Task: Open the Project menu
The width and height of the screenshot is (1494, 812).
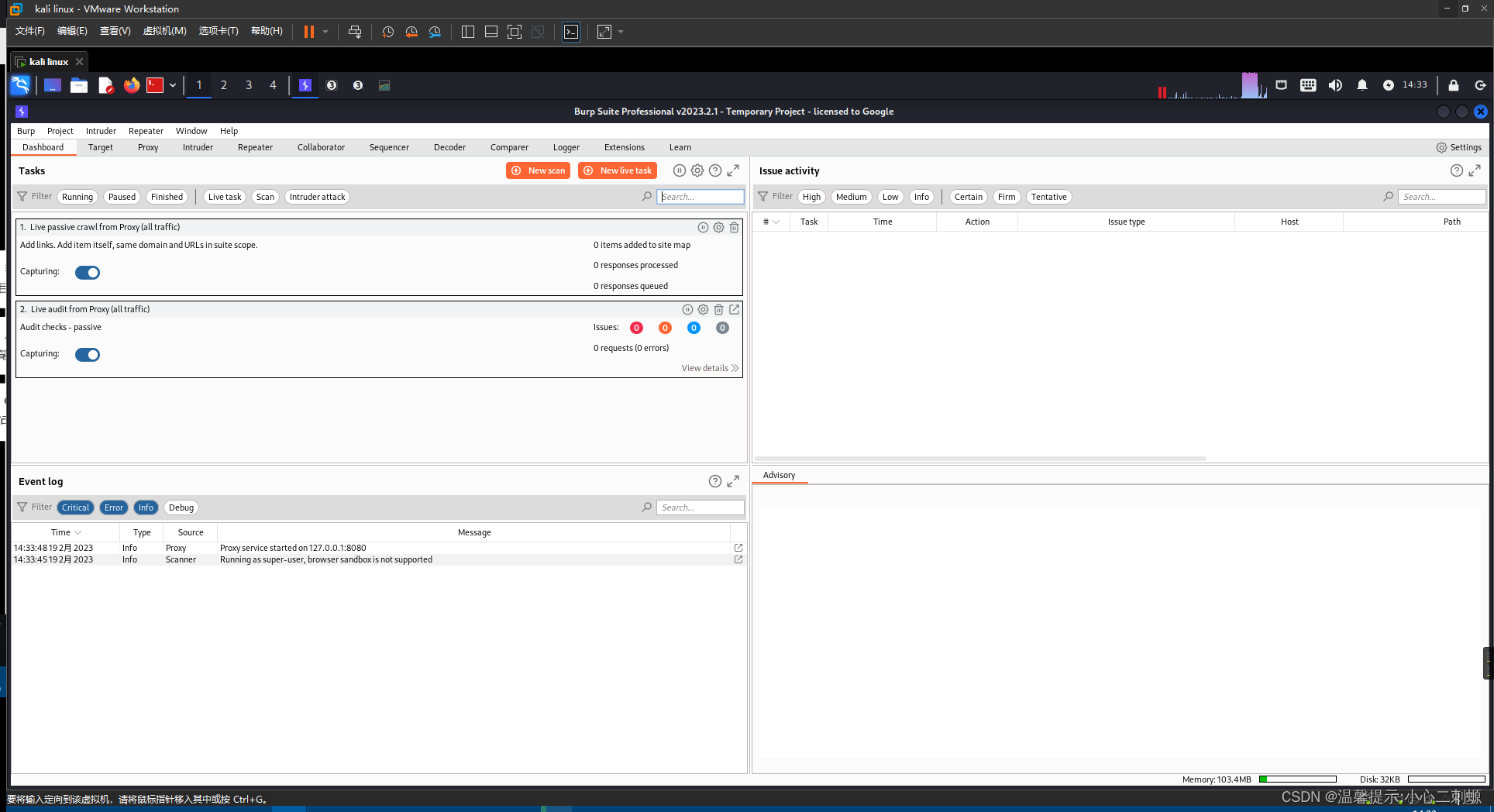Action: [x=60, y=131]
